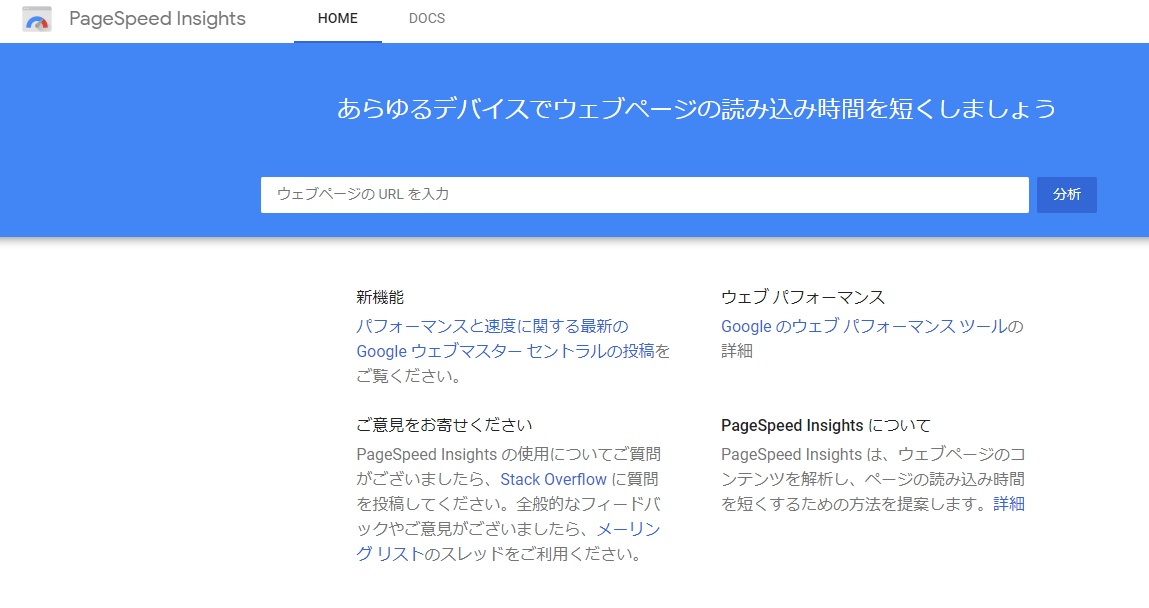
Task: Follow the Stack Overflow link
Action: pos(553,480)
